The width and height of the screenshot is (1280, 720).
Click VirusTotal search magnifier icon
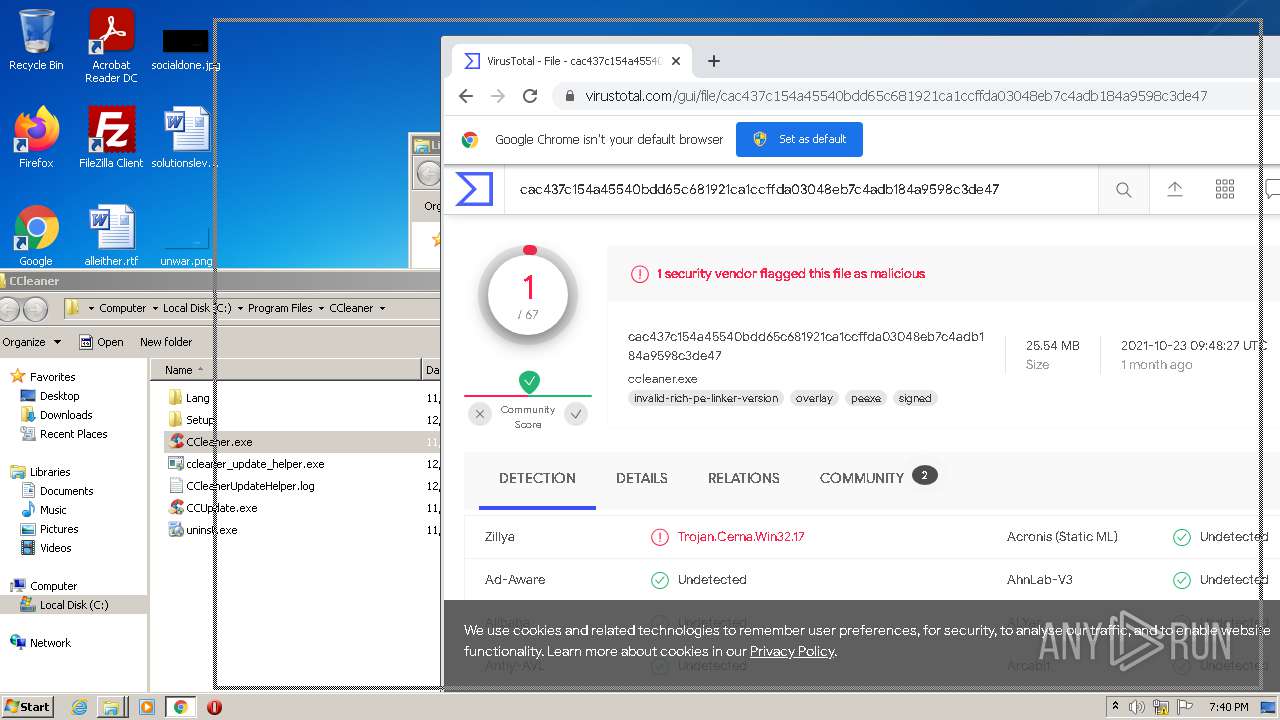1124,189
